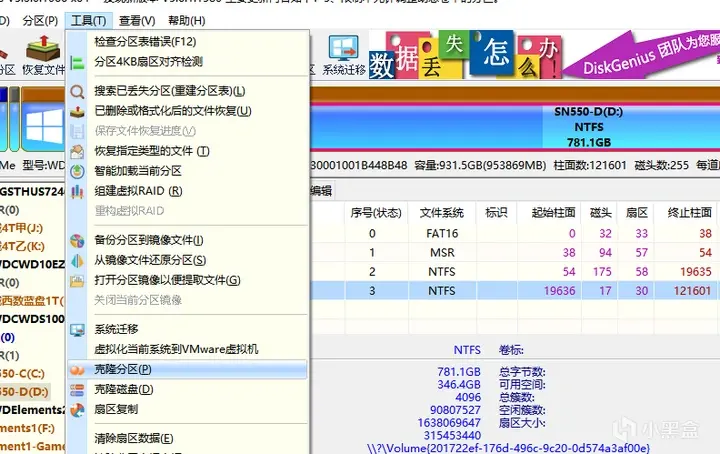Open the 查看(V) menu
Image resolution: width=720 pixels, height=454 pixels.
(137, 21)
